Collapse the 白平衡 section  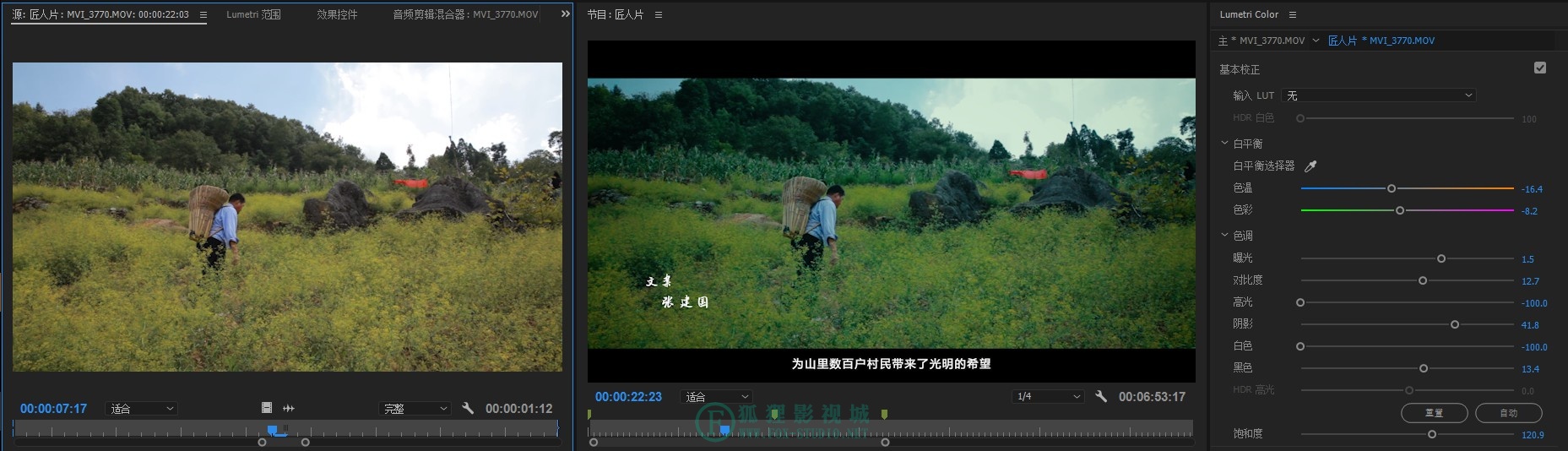click(x=1224, y=144)
